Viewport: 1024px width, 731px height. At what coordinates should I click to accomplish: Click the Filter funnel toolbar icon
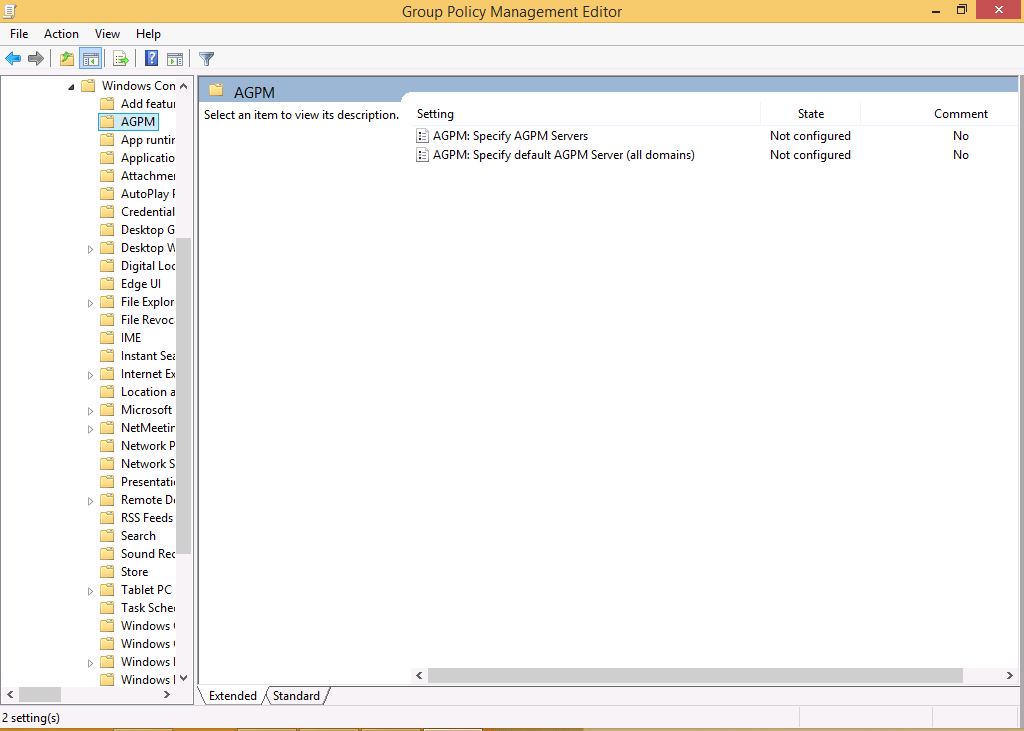207,59
